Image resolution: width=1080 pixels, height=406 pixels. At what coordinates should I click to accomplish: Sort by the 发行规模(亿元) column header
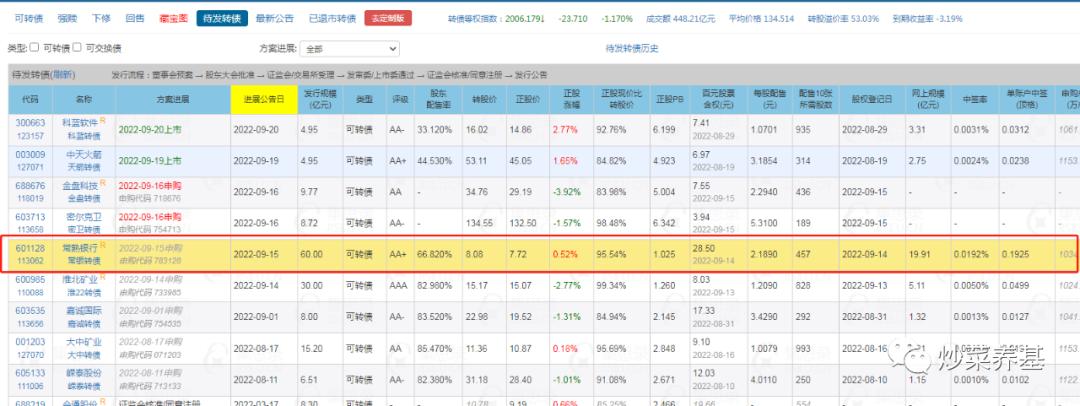(x=320, y=100)
